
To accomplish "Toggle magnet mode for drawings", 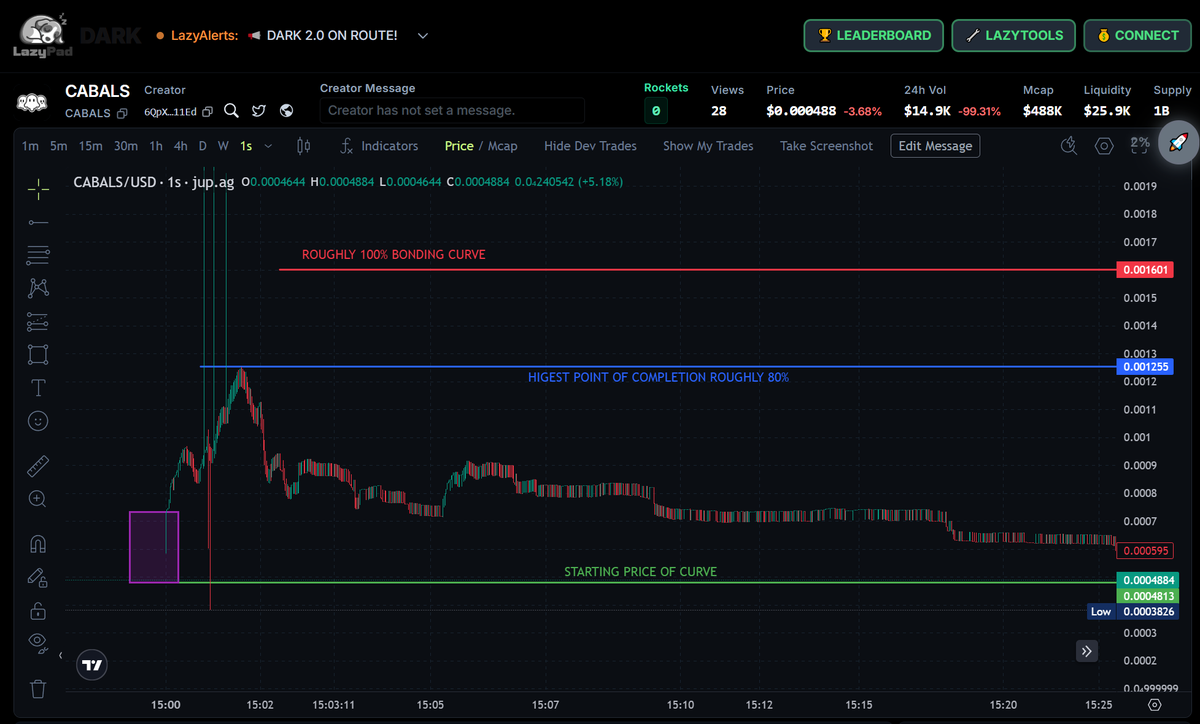I will tap(38, 544).
